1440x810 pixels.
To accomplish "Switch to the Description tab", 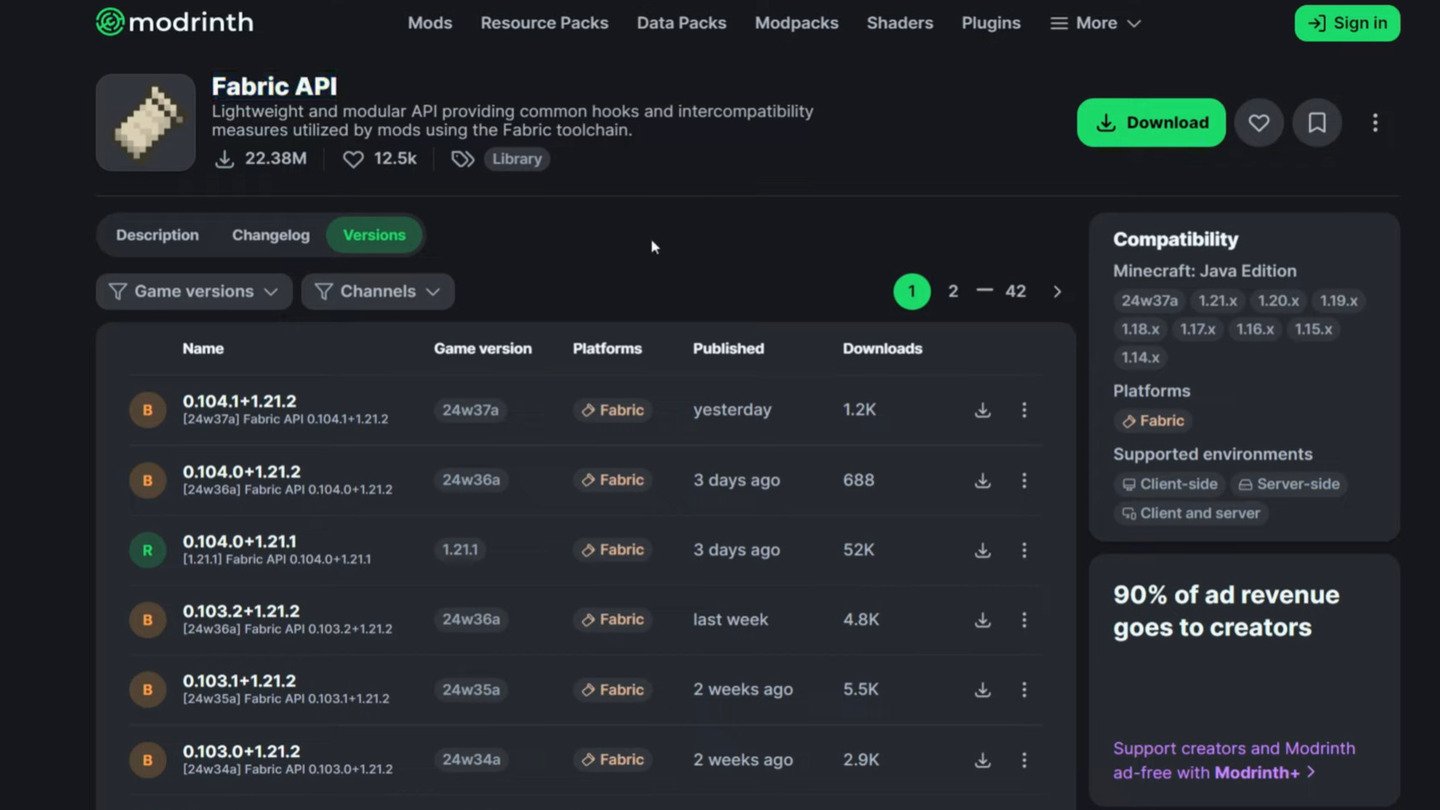I will pos(157,235).
